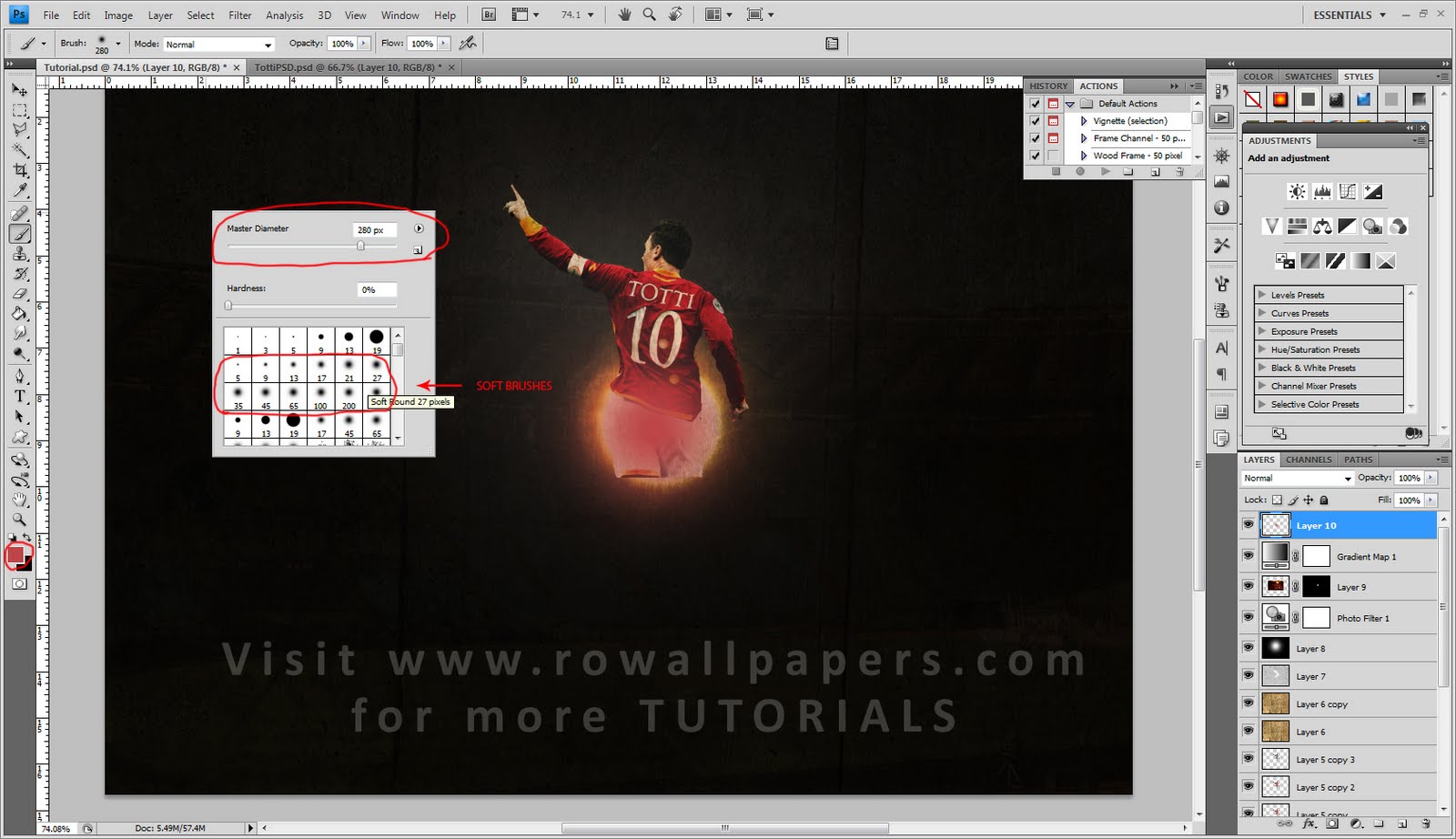Select the Path Selection tool
1456x839 pixels.
[19, 416]
